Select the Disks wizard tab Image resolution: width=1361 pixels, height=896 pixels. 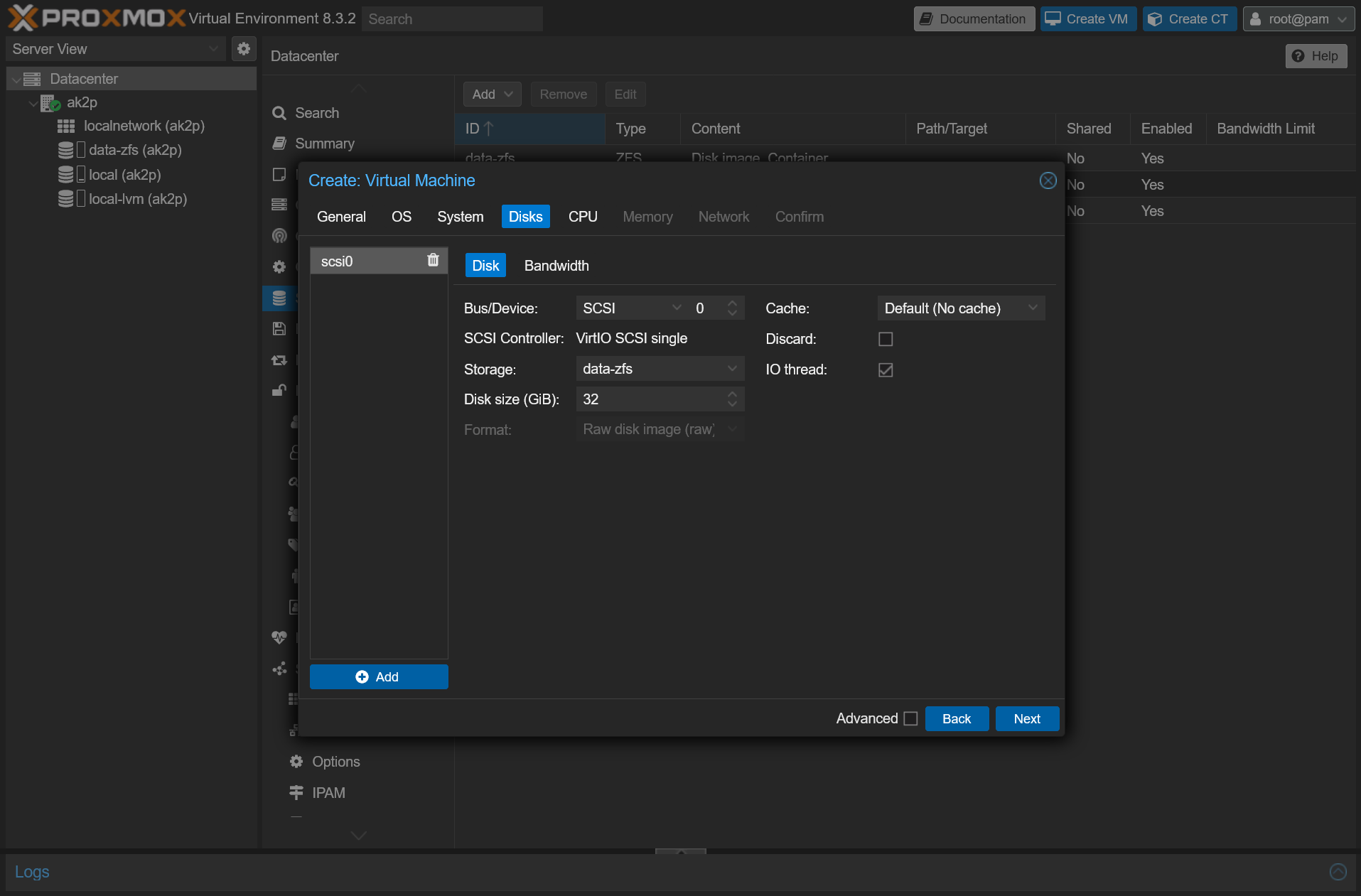[525, 217]
